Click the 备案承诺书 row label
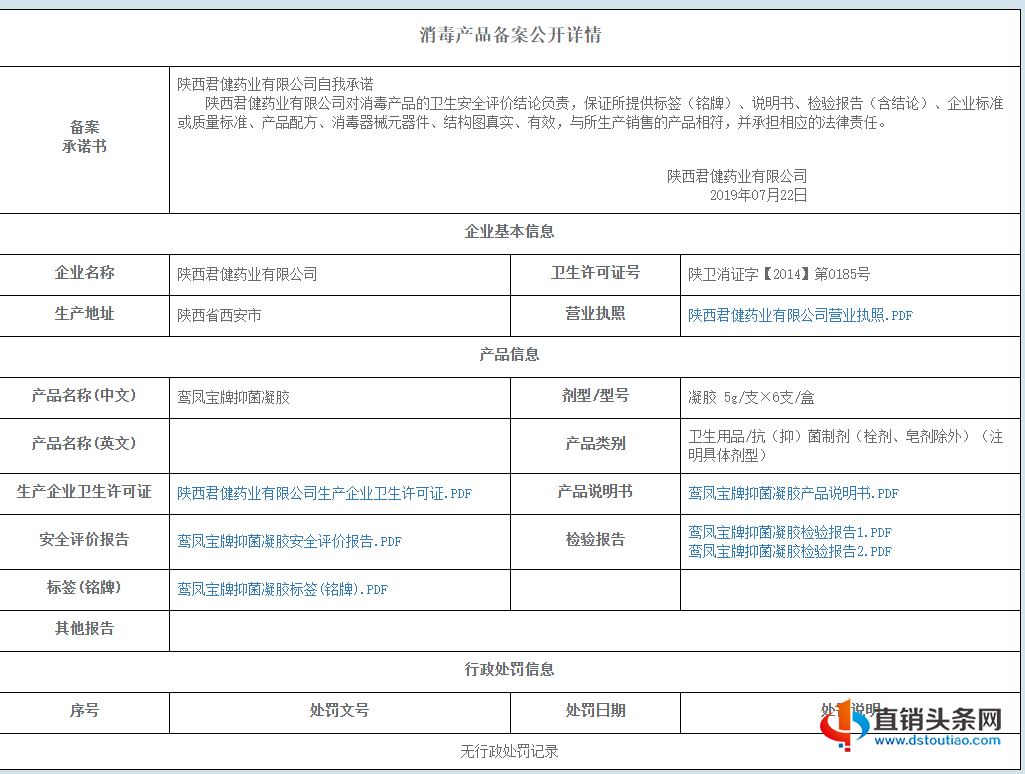Screen dimensions: 1025x774 pos(84,137)
